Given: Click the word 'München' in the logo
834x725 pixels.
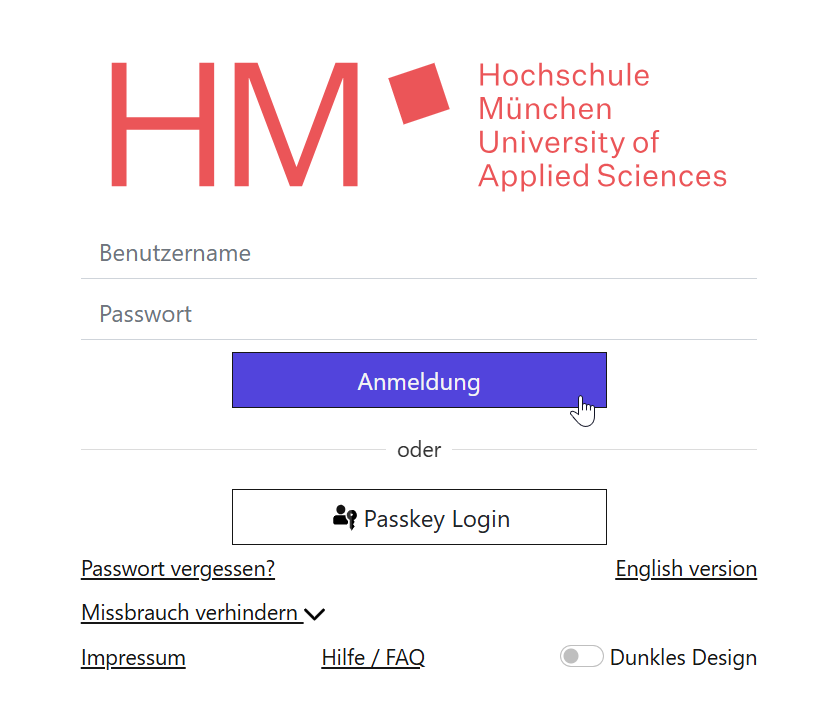Looking at the screenshot, I should (545, 108).
